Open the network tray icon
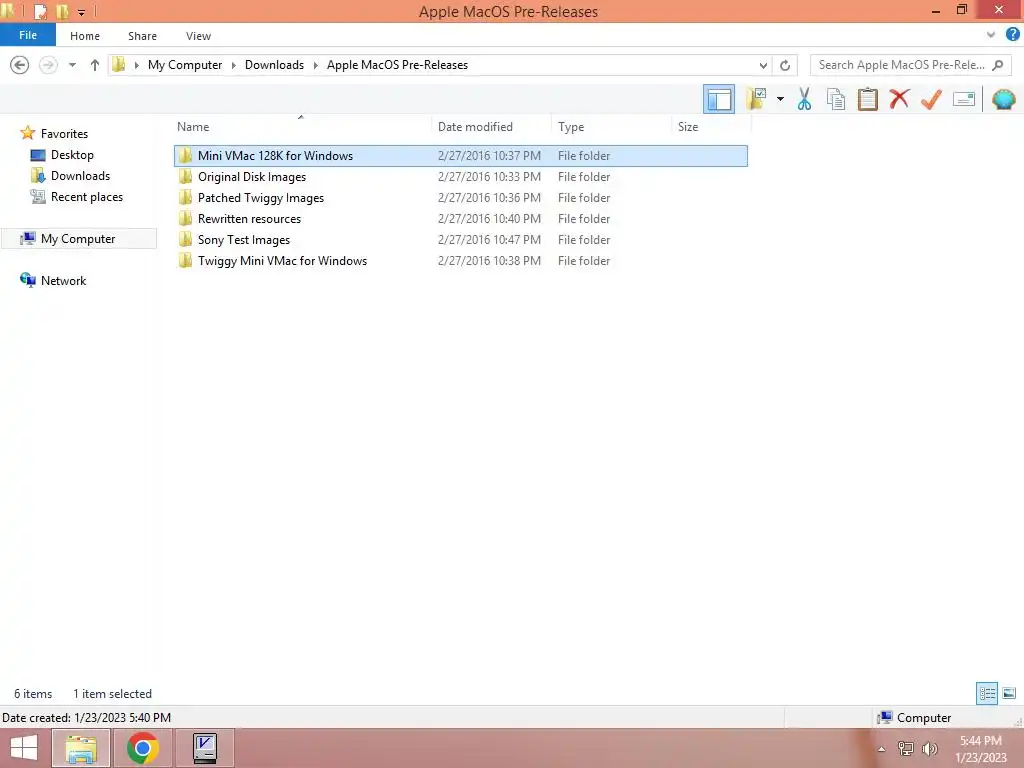The image size is (1024, 768). click(905, 749)
